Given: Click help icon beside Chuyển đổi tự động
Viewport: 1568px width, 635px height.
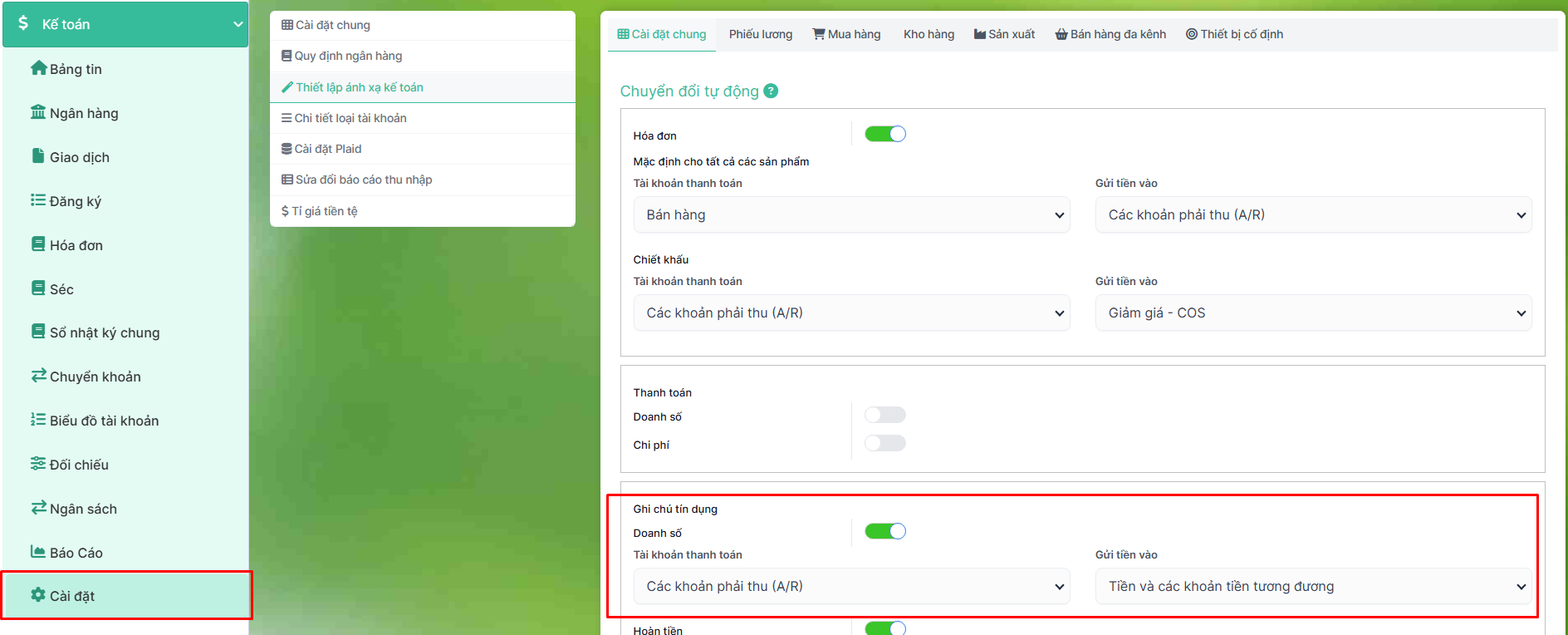Looking at the screenshot, I should click(x=771, y=91).
